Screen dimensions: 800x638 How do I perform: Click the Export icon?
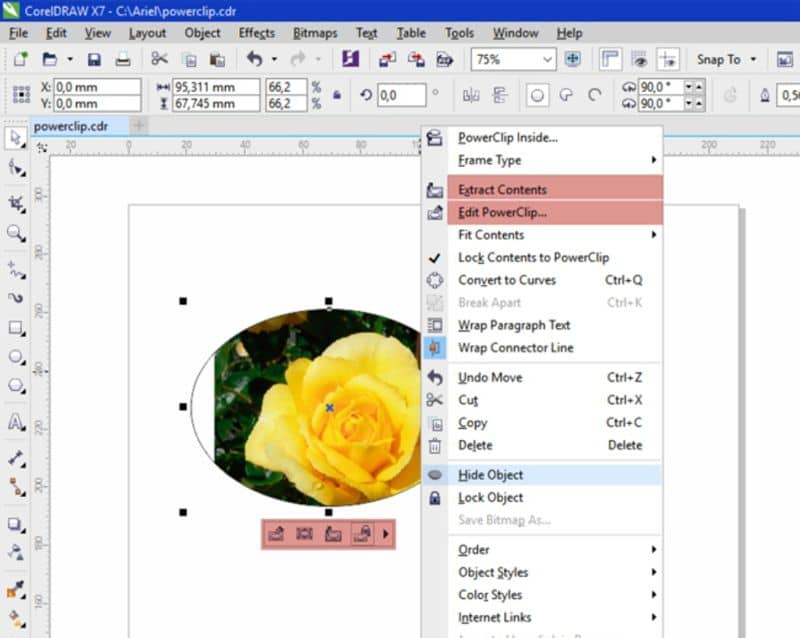[416, 60]
